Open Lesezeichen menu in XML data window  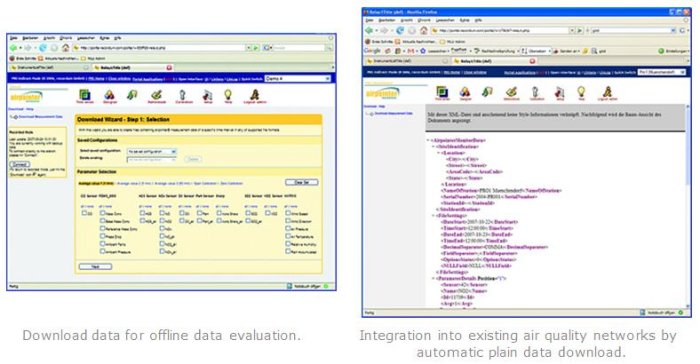pyautogui.click(x=445, y=20)
